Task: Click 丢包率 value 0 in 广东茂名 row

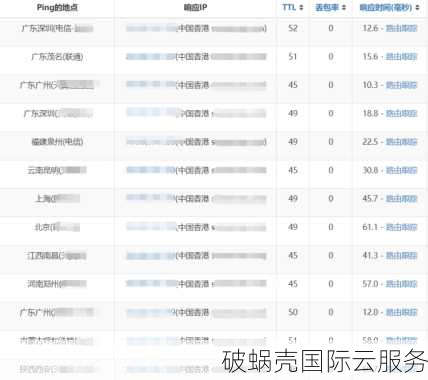Action: [x=331, y=57]
